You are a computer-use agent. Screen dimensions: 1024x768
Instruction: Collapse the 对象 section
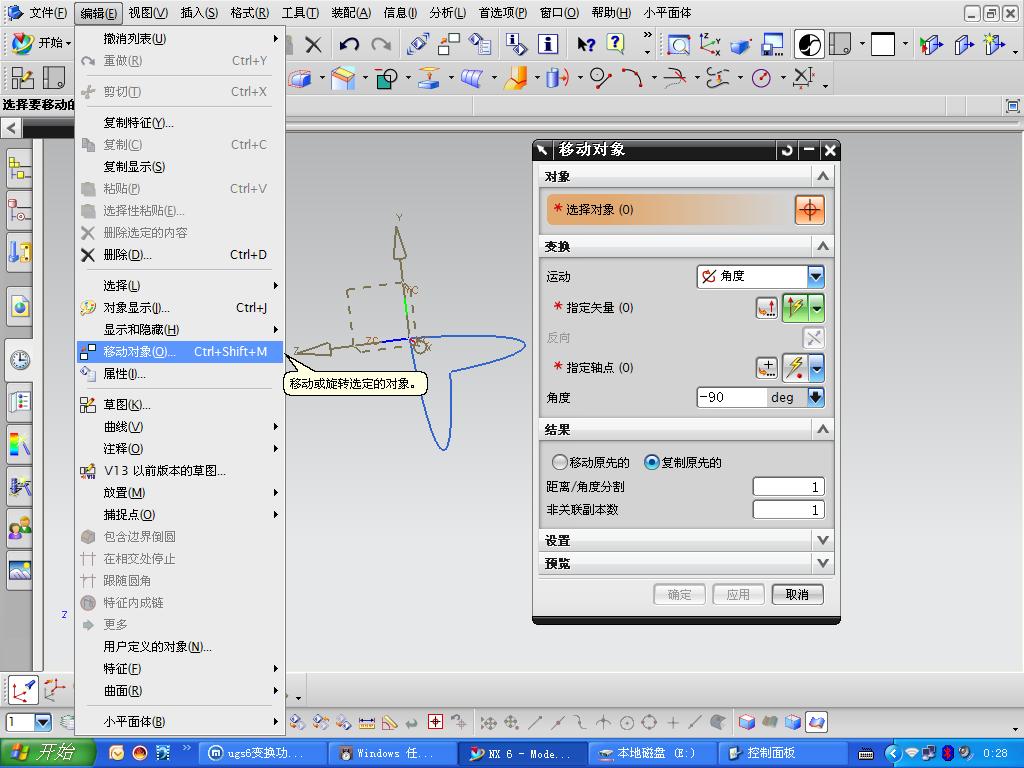823,176
